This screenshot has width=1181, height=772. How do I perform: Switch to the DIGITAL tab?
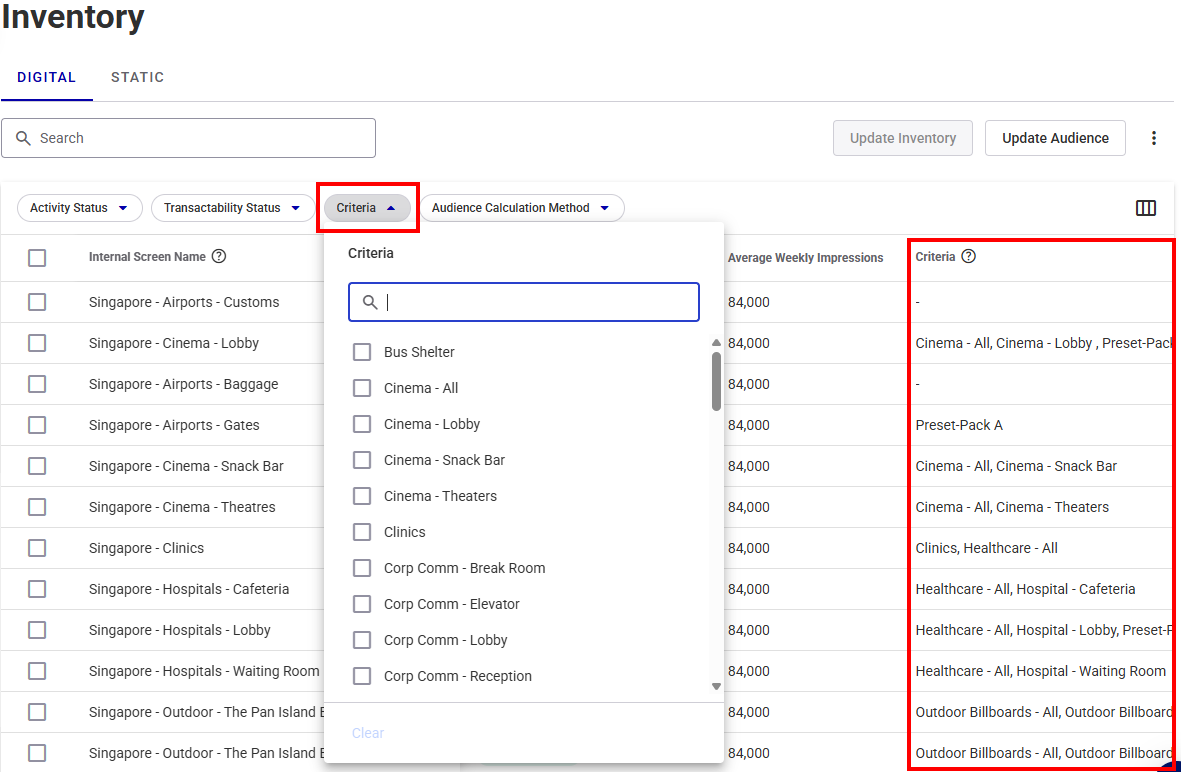pyautogui.click(x=47, y=77)
